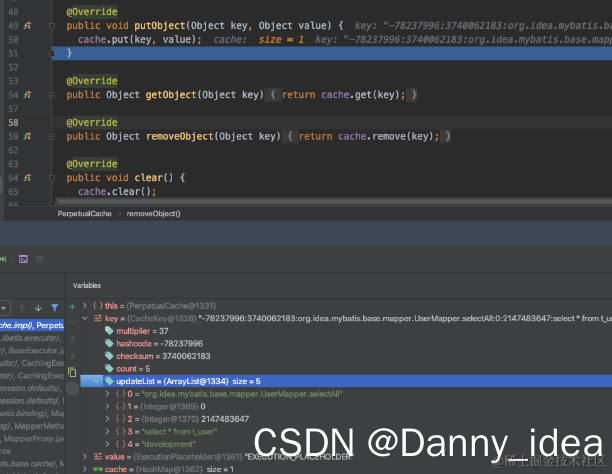Image resolution: width=612 pixels, height=474 pixels.
Task: Open the Evaluate Expression debugger icon
Action: pos(23,259)
